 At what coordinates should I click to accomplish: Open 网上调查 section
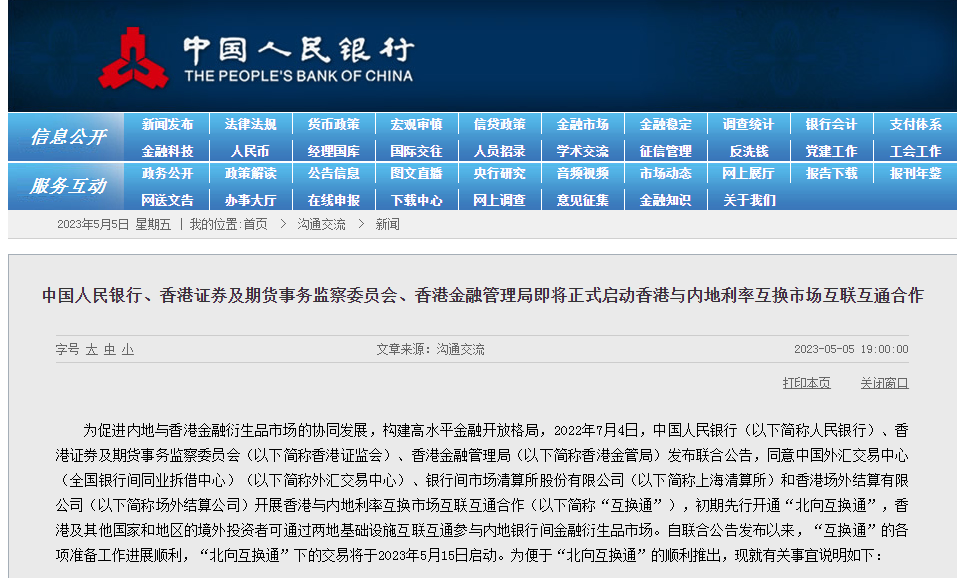point(499,200)
